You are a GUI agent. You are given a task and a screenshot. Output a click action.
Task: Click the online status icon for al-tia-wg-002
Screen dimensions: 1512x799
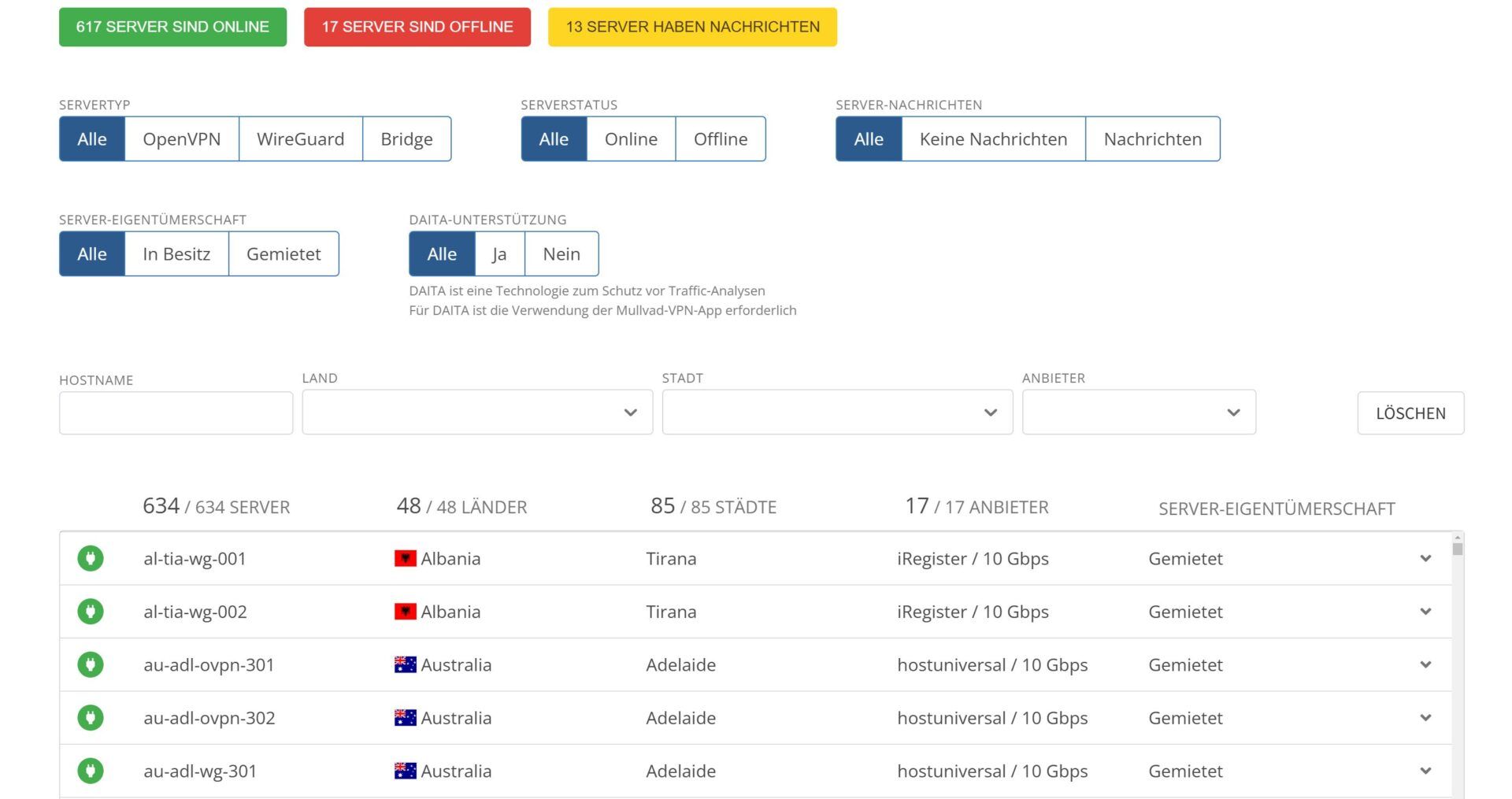pyautogui.click(x=91, y=611)
